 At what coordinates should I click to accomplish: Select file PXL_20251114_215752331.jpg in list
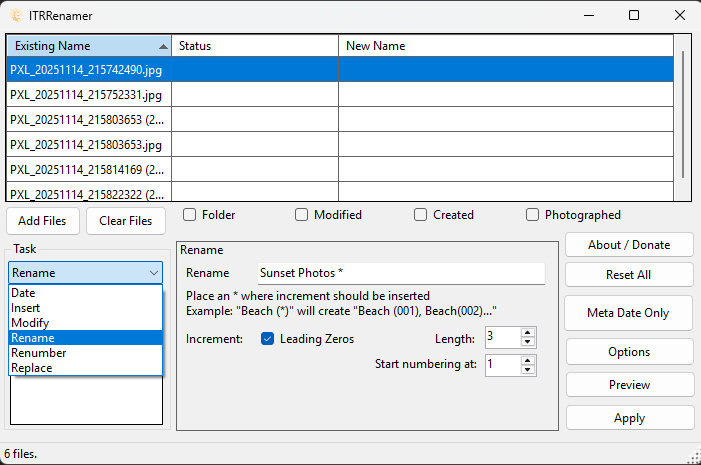(88, 94)
